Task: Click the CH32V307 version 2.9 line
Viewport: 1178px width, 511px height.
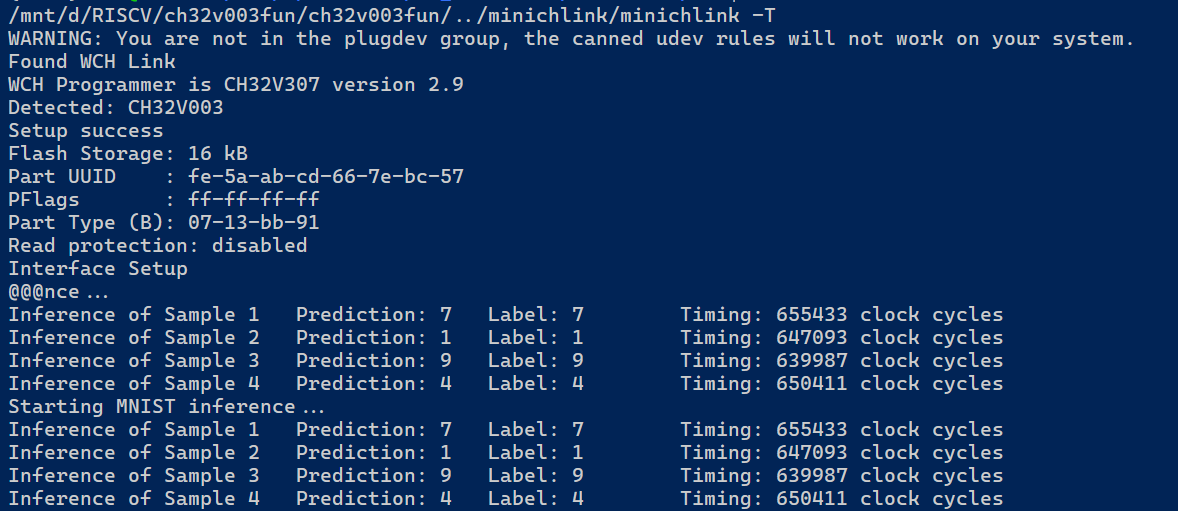Action: (x=235, y=85)
